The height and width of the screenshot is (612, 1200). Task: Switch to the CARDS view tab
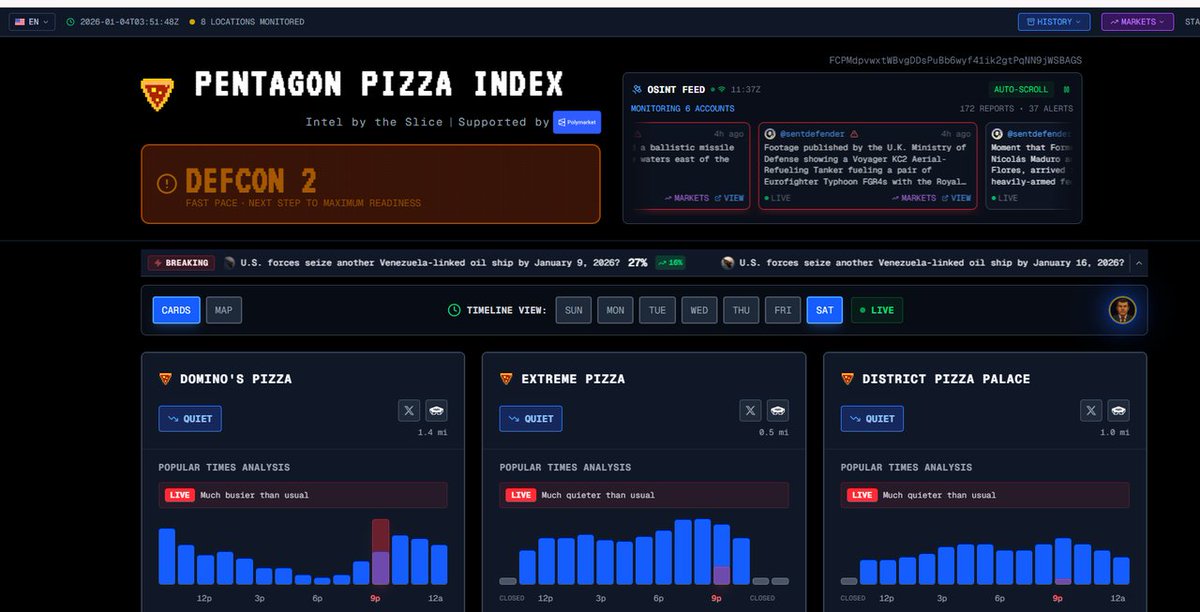coord(176,310)
